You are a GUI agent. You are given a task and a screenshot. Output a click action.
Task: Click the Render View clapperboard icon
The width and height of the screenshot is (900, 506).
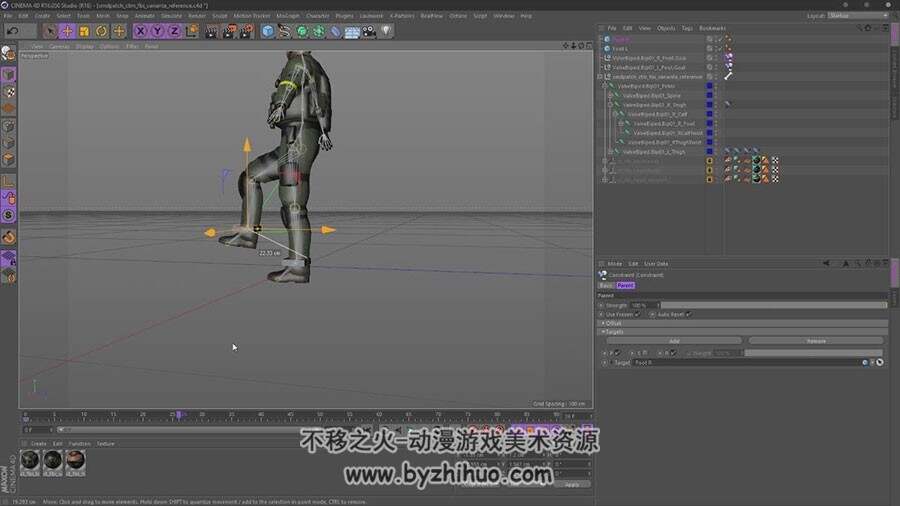pyautogui.click(x=211, y=31)
